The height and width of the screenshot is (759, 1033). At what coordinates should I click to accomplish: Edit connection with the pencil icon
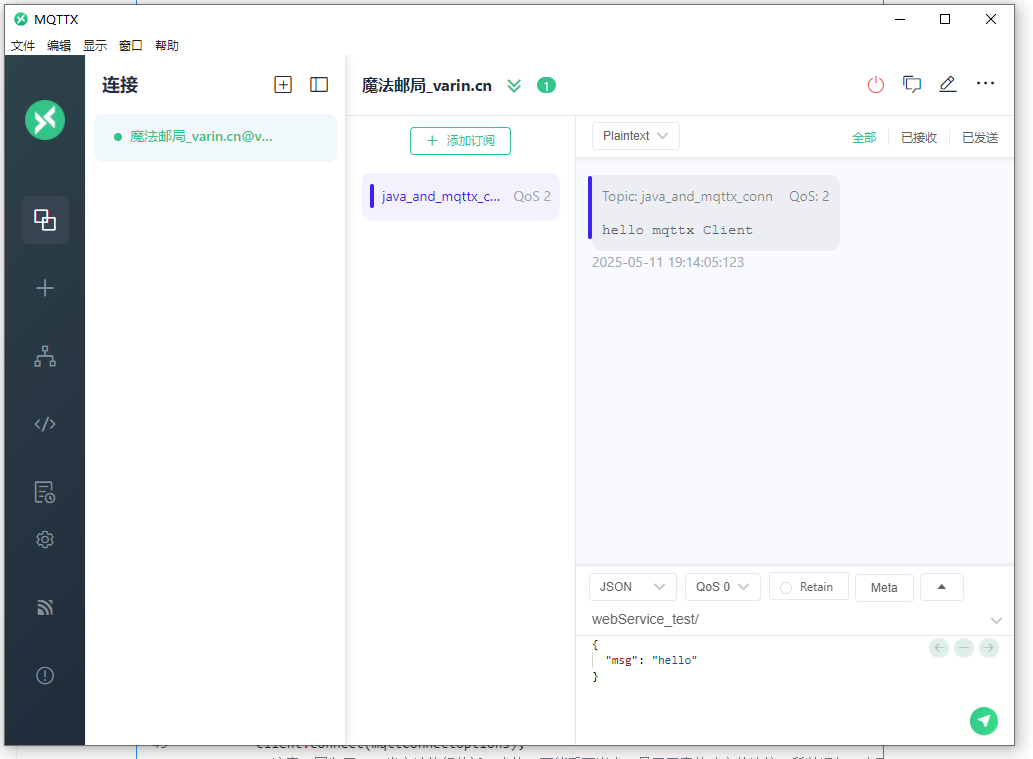pos(947,84)
